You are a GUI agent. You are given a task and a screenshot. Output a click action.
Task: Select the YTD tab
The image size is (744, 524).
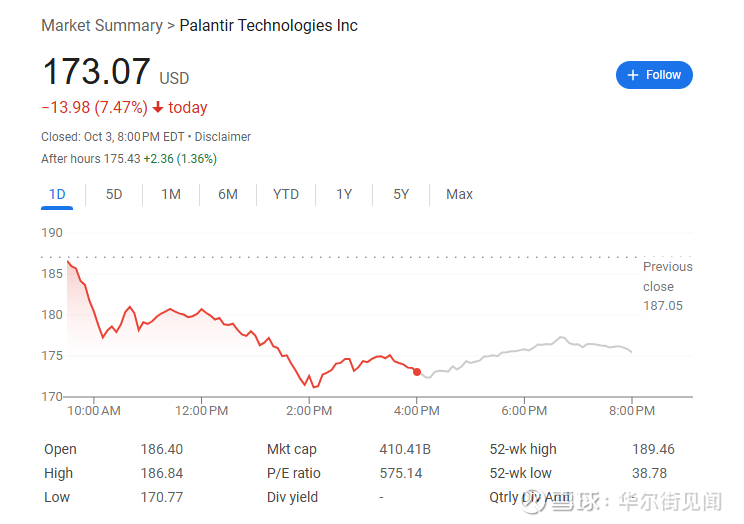pyautogui.click(x=286, y=194)
